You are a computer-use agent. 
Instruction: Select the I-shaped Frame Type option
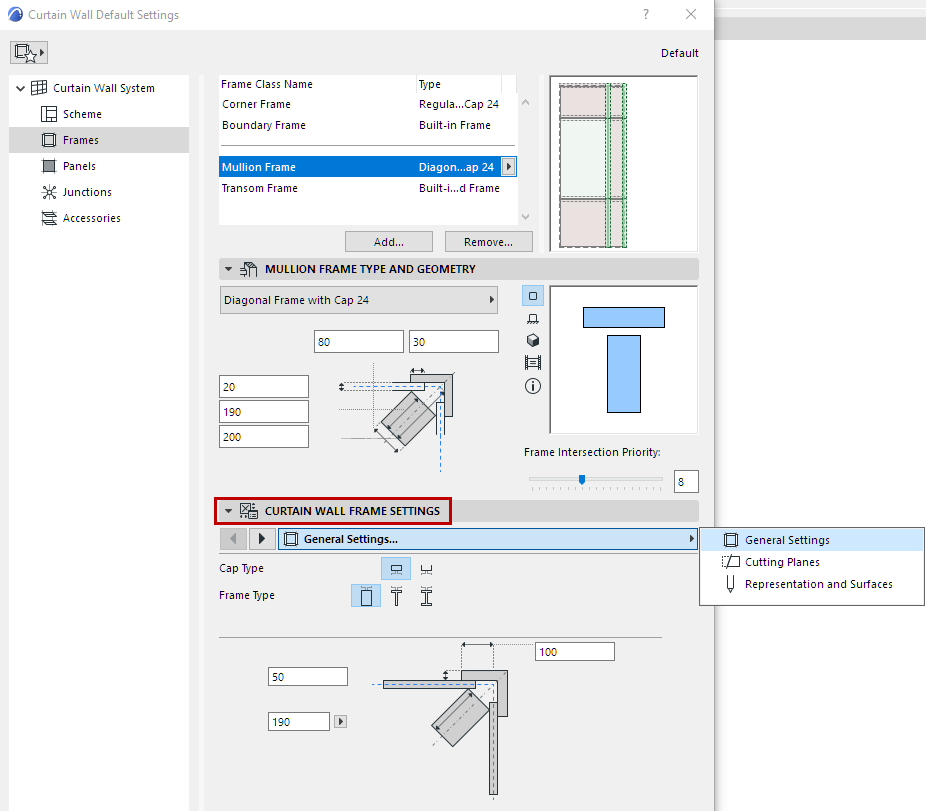click(426, 596)
